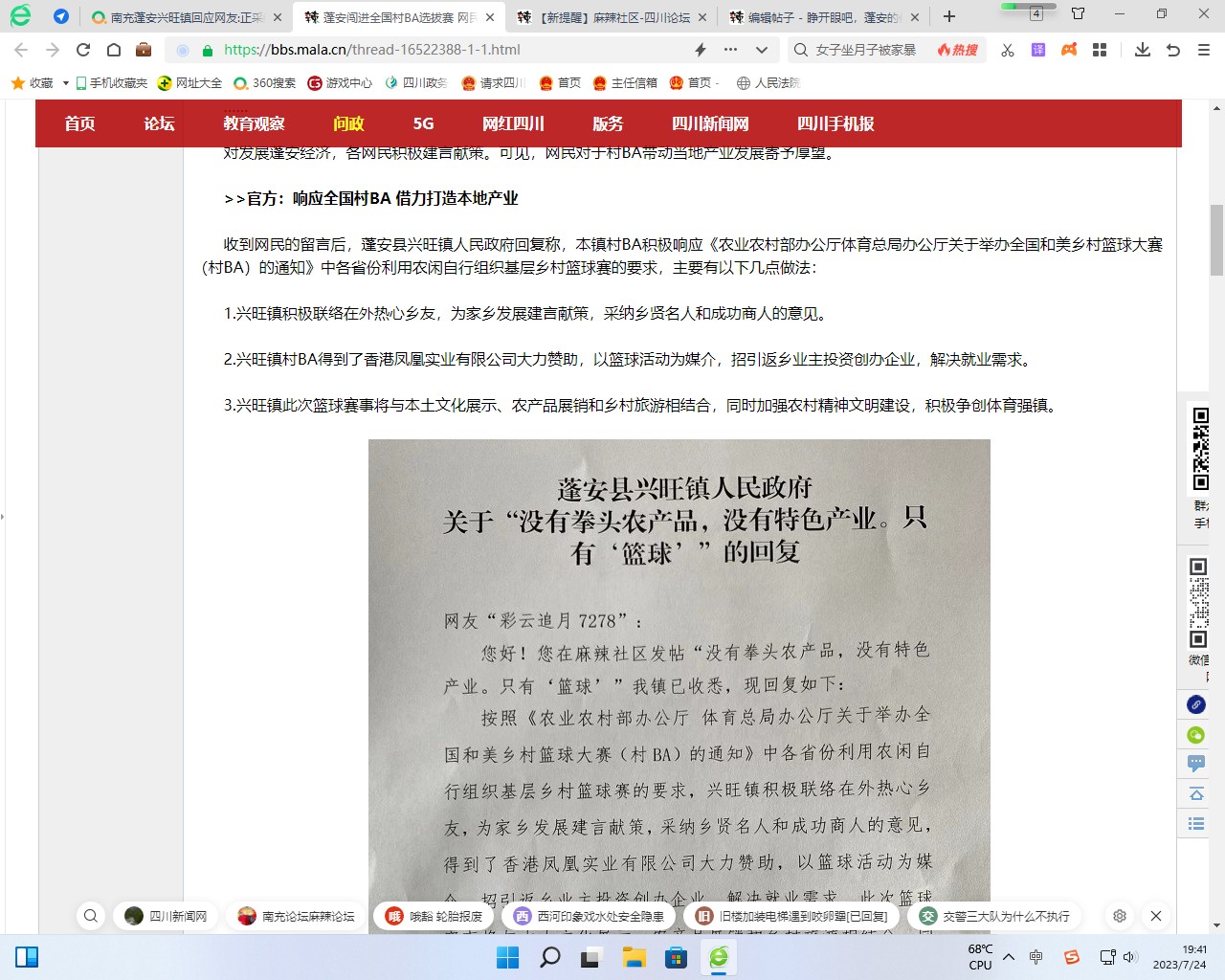Show hidden system tray icons chevron
1225x980 pixels.
point(1009,956)
